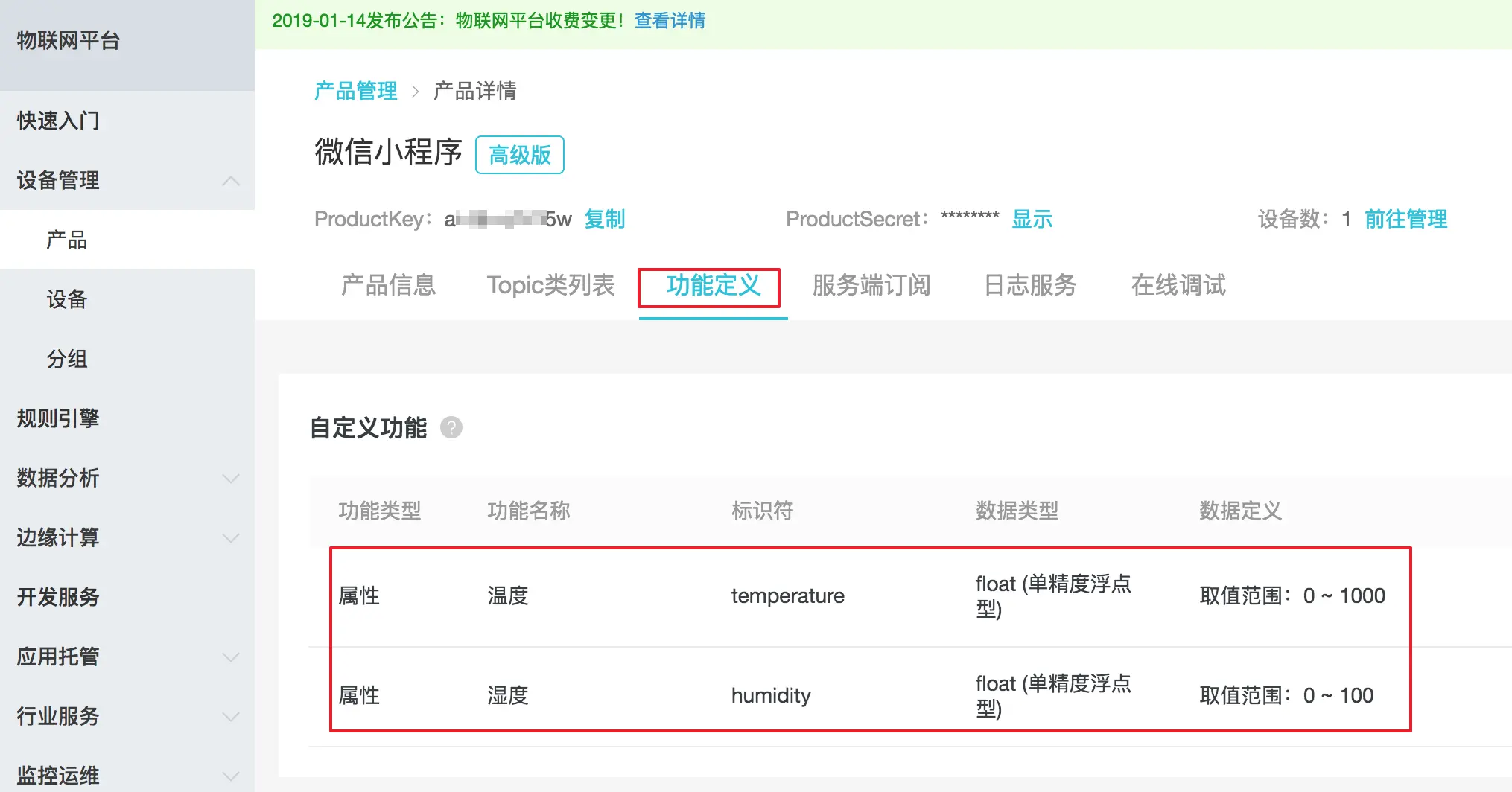Image resolution: width=1512 pixels, height=792 pixels.
Task: Click the humidity identifier cell
Action: tap(771, 695)
